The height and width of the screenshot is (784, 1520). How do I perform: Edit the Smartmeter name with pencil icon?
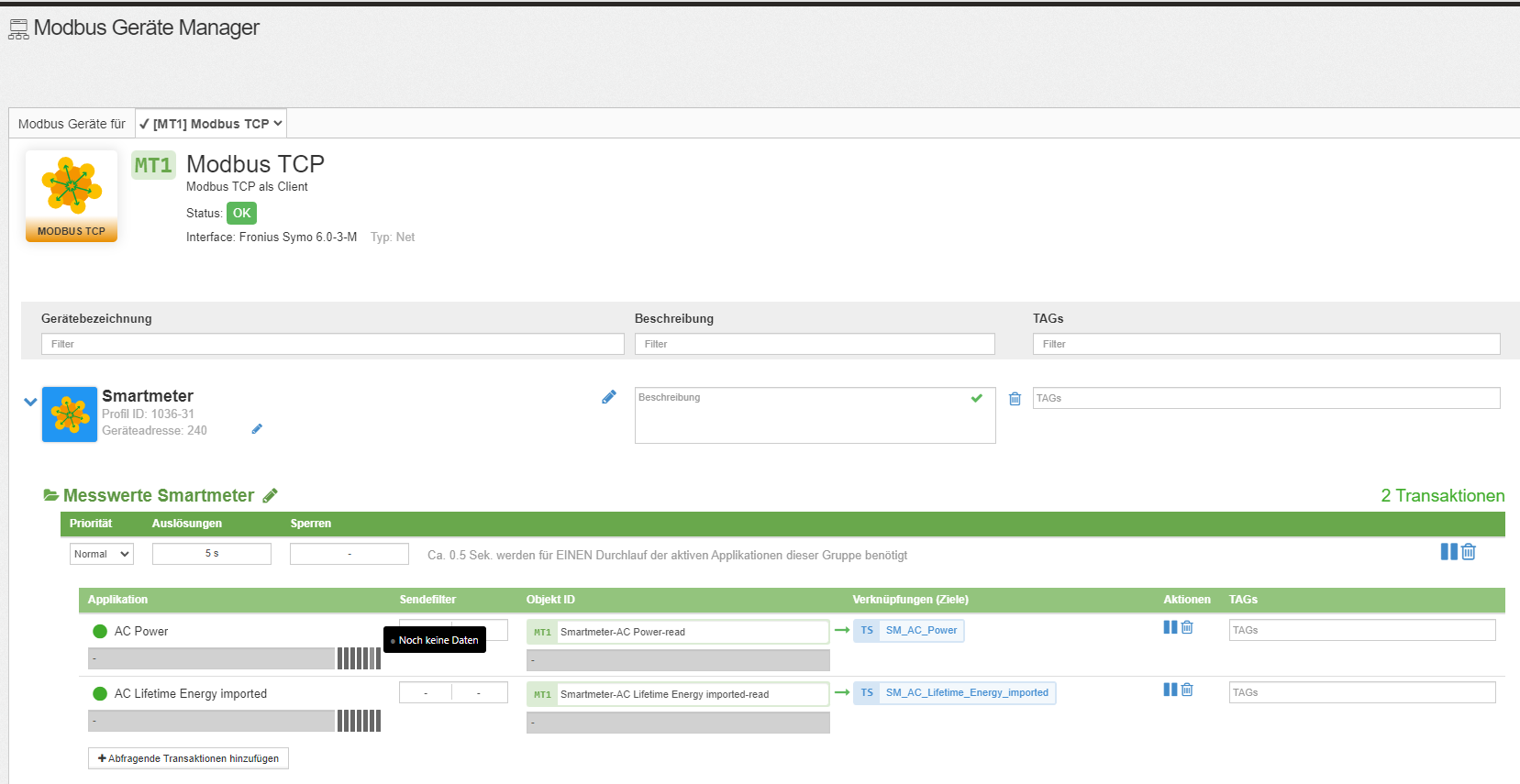(608, 397)
